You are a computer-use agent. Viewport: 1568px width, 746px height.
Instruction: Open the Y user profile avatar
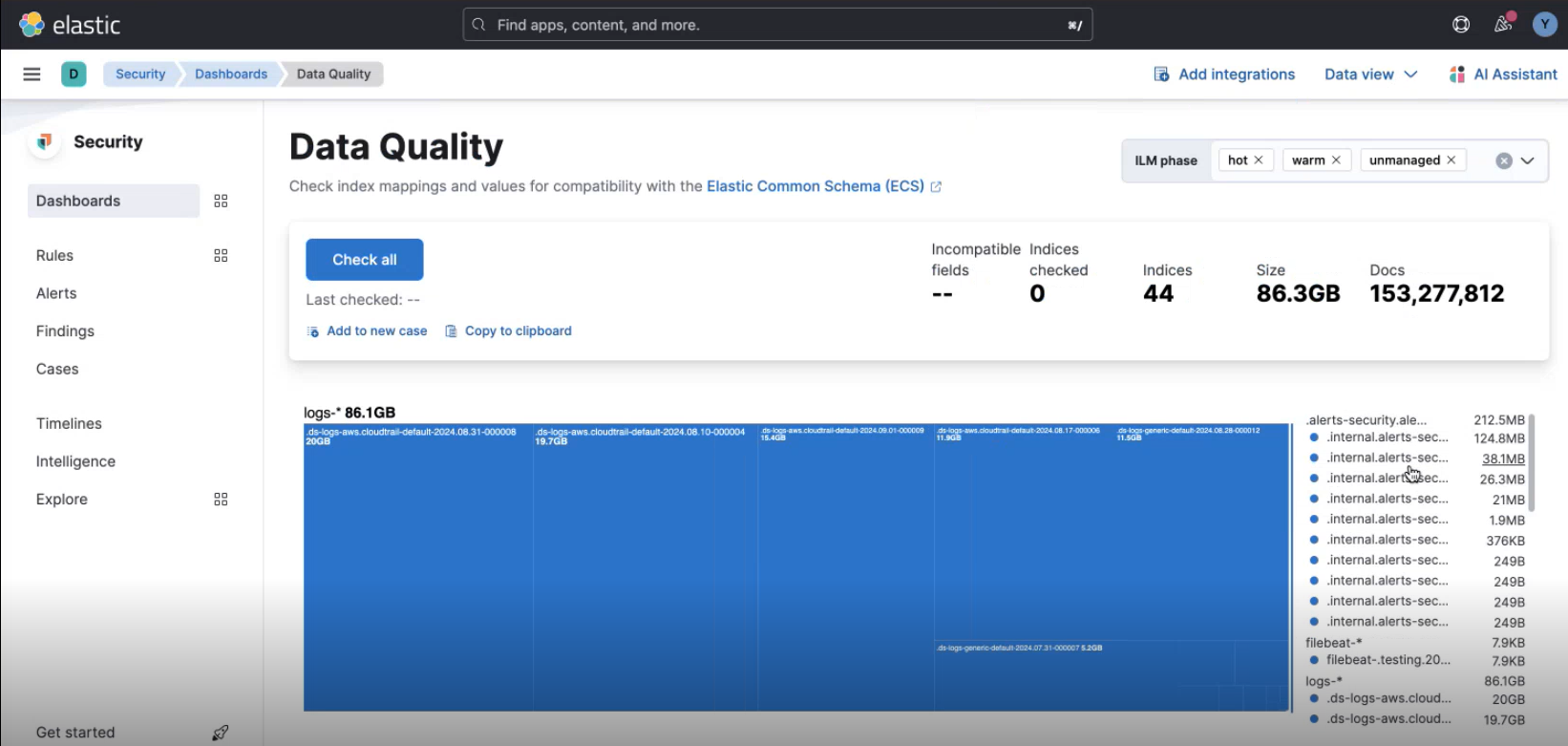[1544, 25]
